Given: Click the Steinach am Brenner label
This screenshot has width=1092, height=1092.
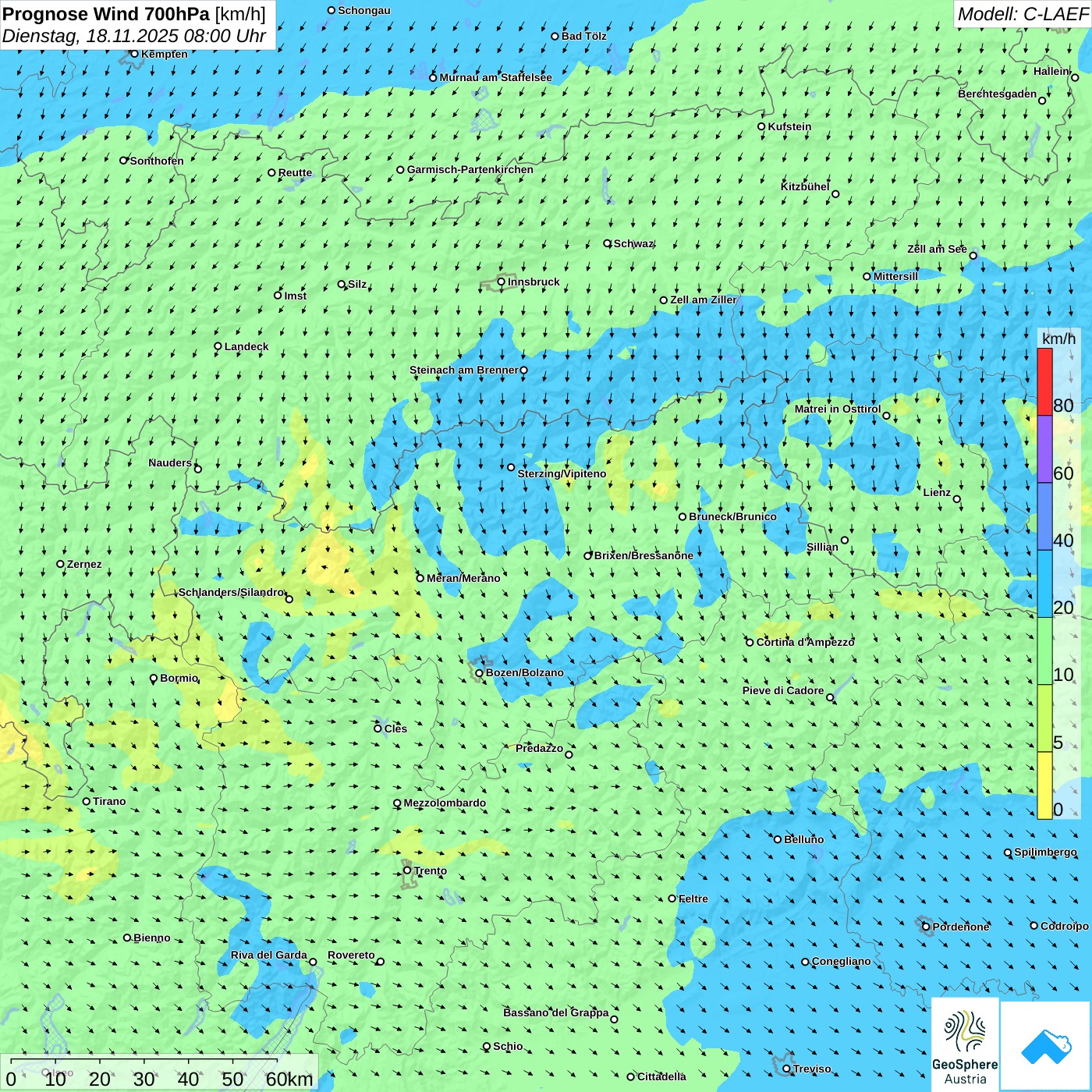Looking at the screenshot, I should 463,370.
